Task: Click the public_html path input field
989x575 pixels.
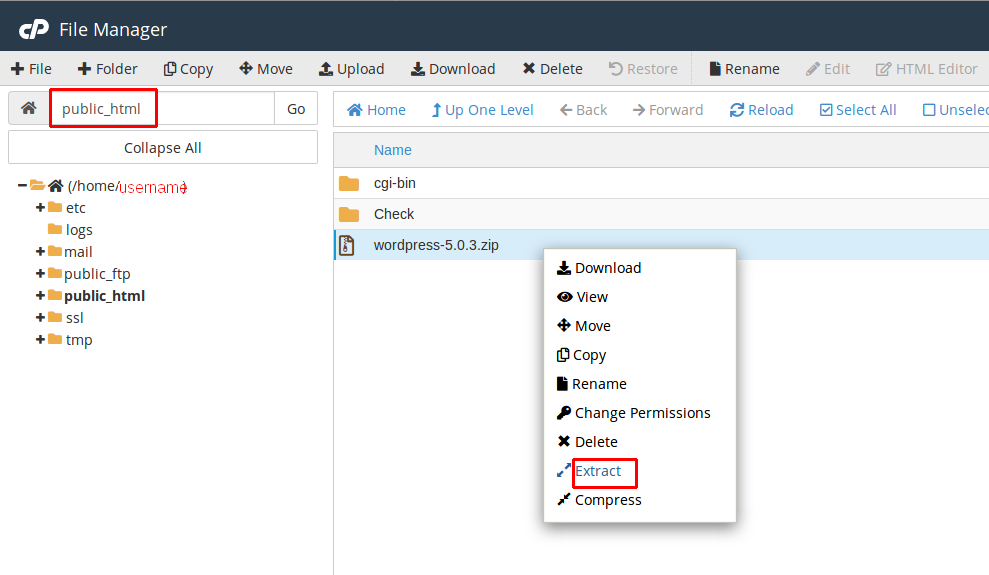Action: coord(162,108)
